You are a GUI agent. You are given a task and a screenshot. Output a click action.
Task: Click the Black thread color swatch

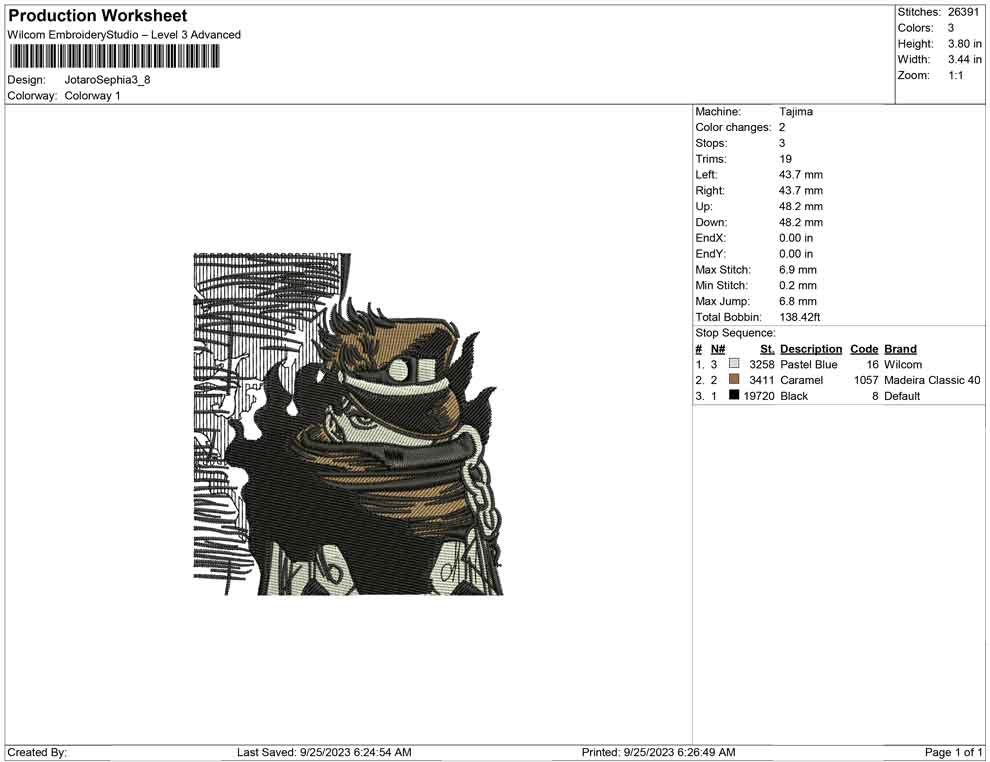coord(734,395)
